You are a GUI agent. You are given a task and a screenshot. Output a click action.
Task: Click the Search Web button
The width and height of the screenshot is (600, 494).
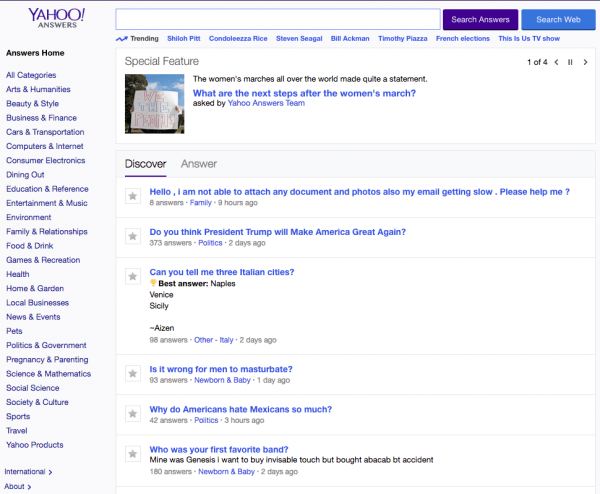click(x=558, y=20)
